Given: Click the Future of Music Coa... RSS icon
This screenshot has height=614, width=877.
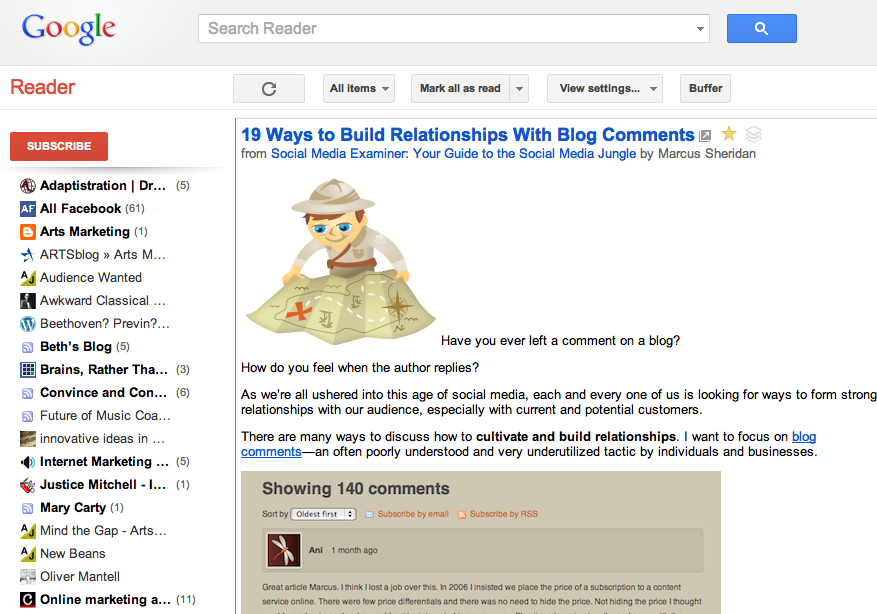Looking at the screenshot, I should pyautogui.click(x=27, y=416).
